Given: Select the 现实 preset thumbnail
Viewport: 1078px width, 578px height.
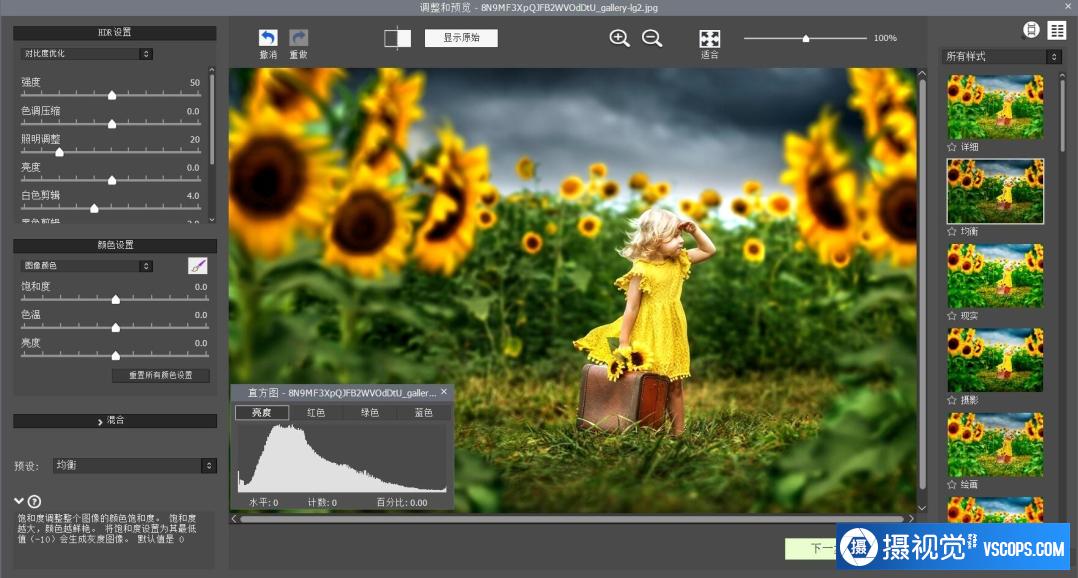Looking at the screenshot, I should tap(995, 276).
